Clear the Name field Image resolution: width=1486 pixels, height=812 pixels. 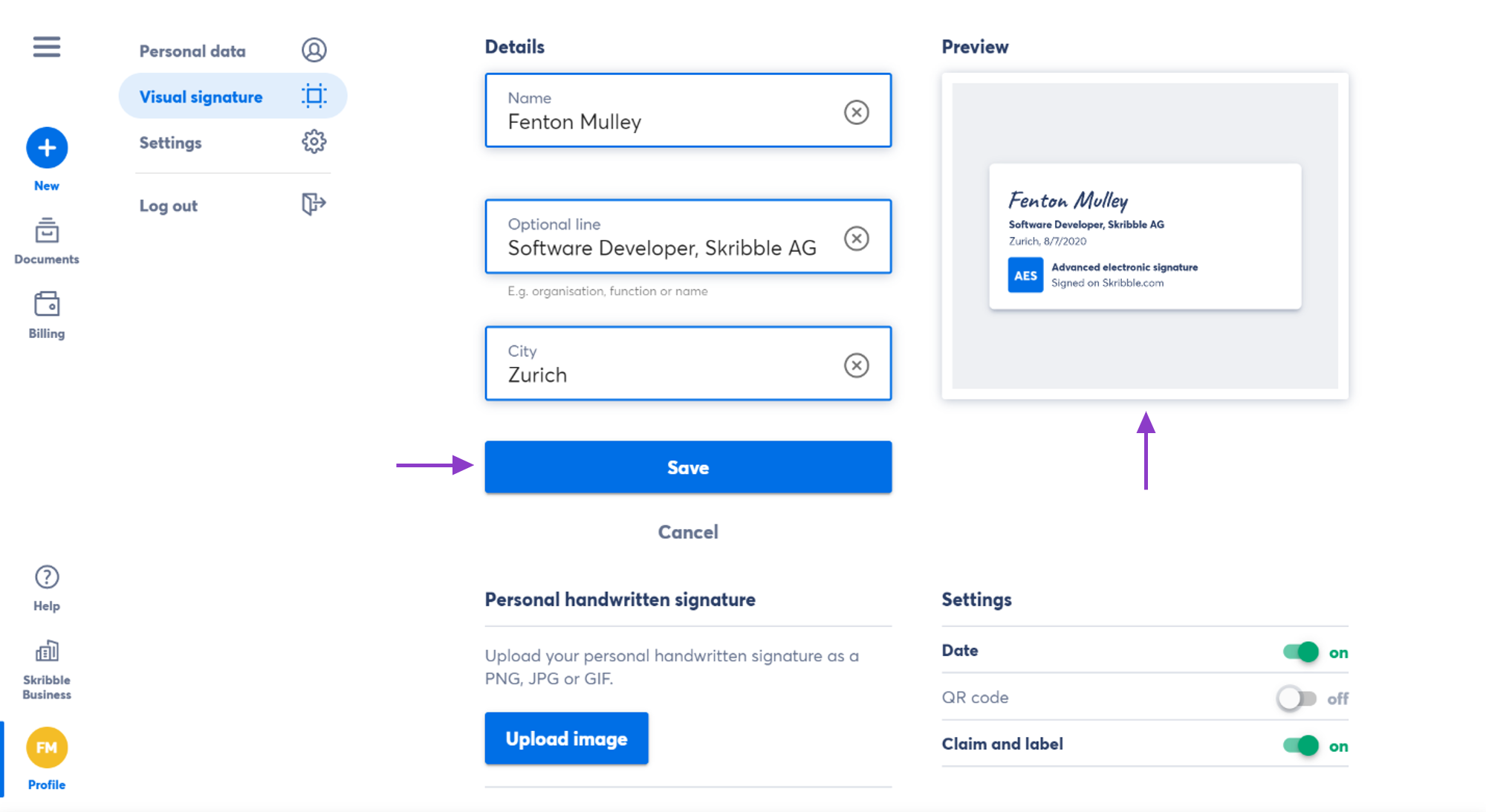856,112
